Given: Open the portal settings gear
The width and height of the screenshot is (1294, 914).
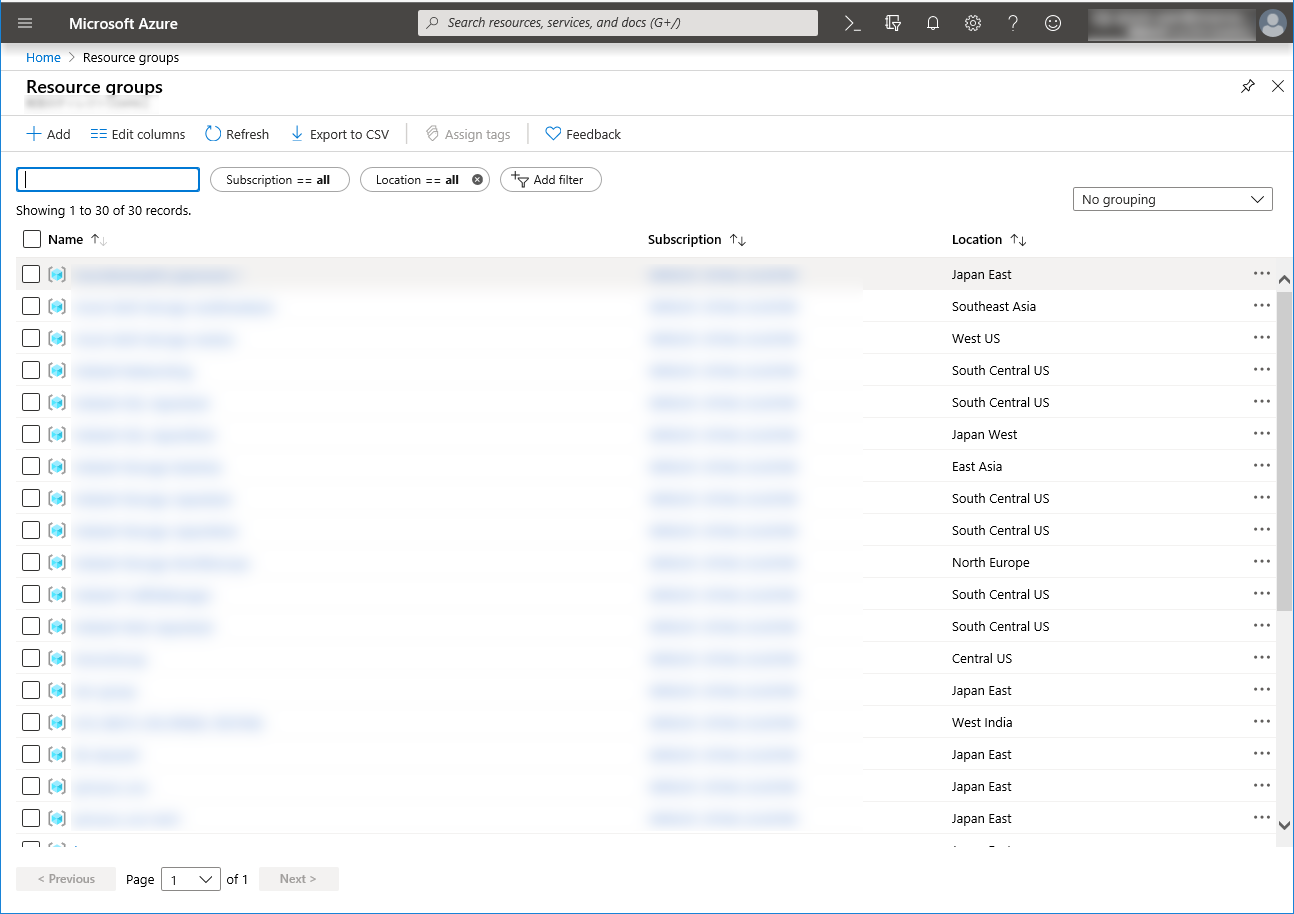Looking at the screenshot, I should 973,23.
